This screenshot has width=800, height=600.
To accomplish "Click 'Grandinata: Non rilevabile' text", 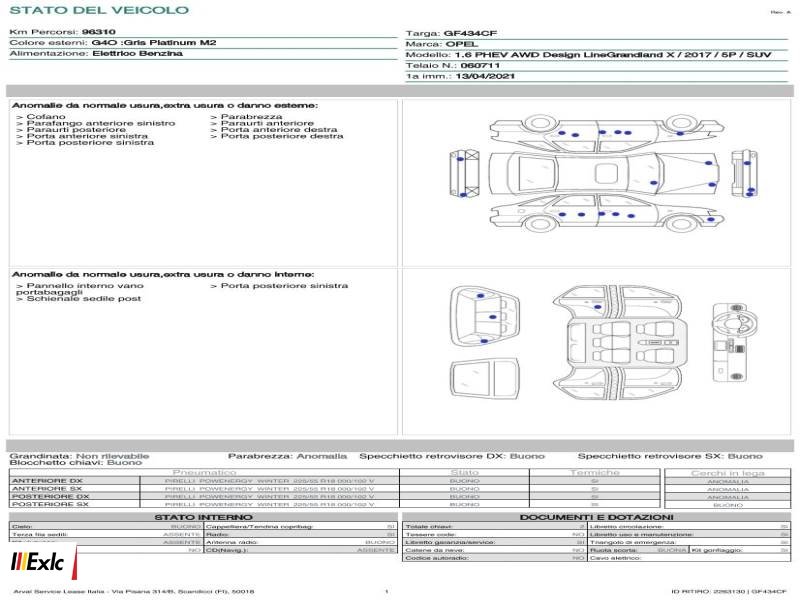I will (79, 456).
